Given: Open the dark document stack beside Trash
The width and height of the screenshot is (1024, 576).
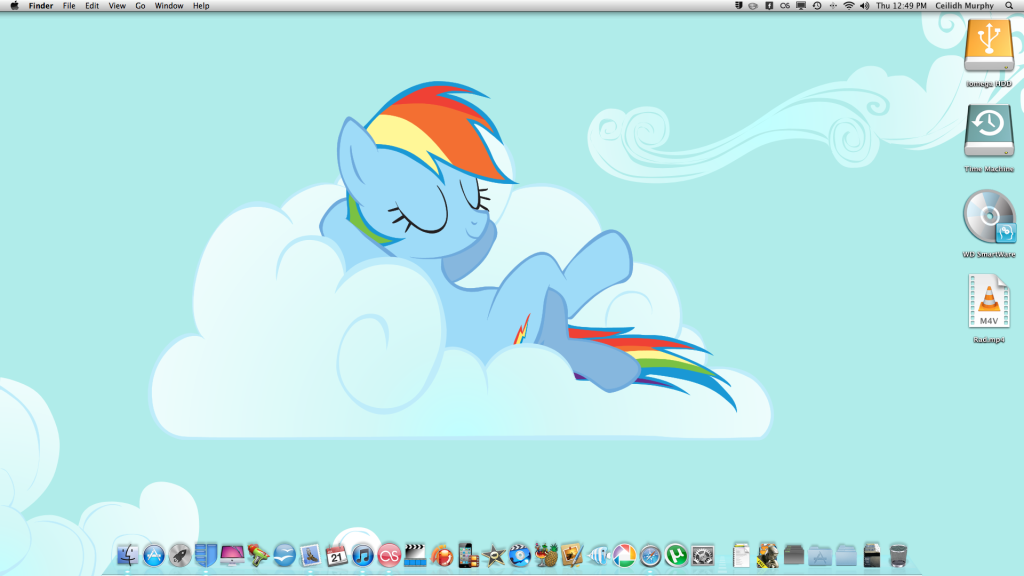Looking at the screenshot, I should [x=872, y=556].
